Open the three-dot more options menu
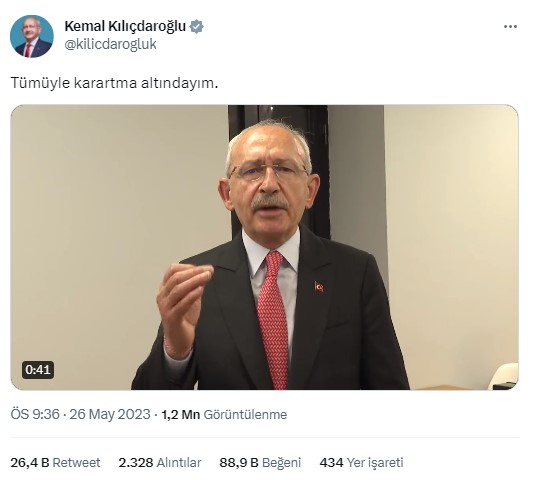Screen dimensions: 534x480 tap(510, 27)
